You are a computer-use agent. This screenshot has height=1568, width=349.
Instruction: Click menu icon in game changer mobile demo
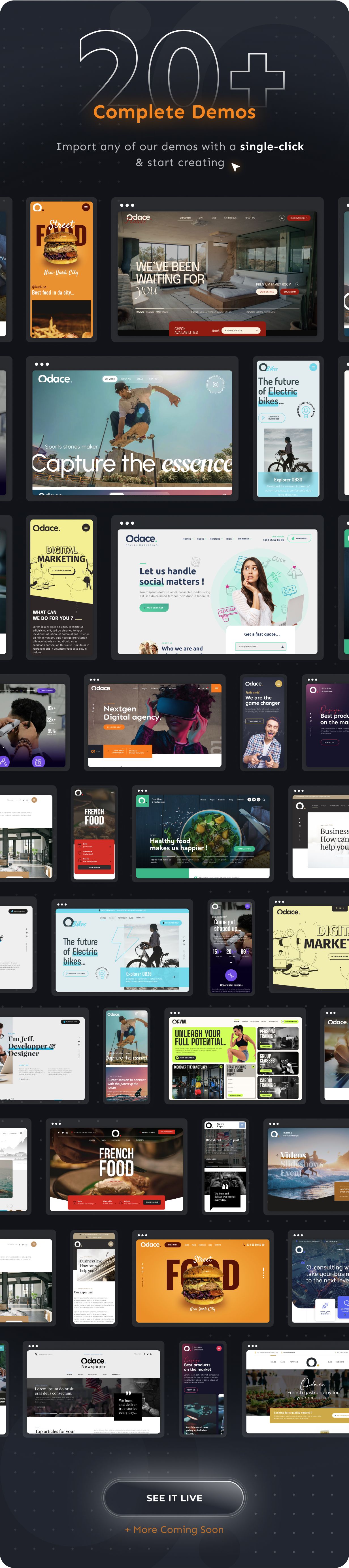pos(278,684)
